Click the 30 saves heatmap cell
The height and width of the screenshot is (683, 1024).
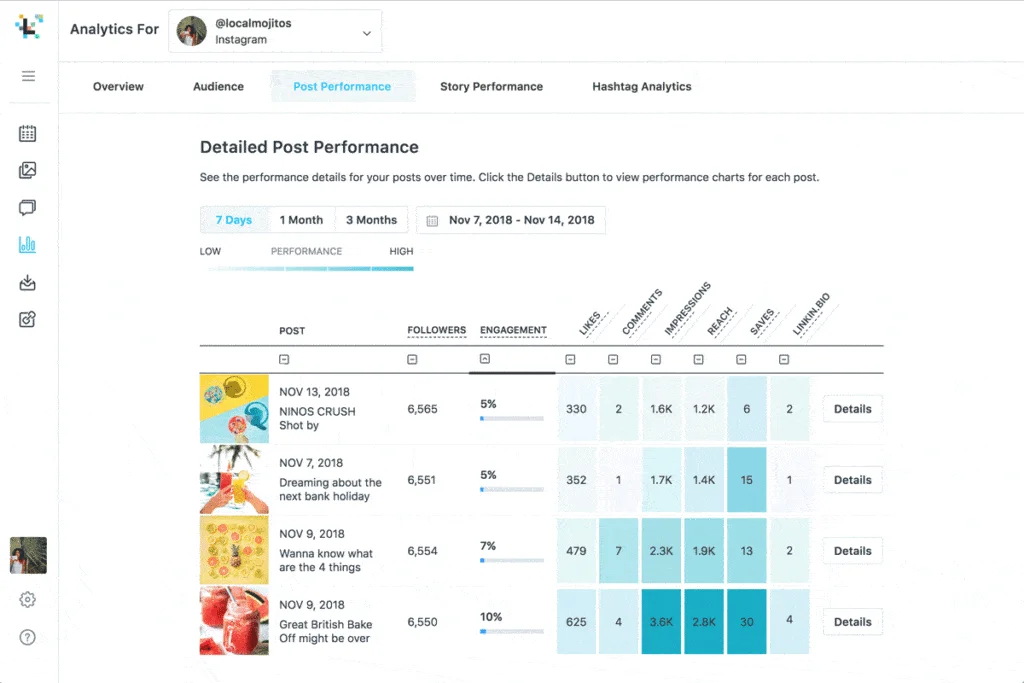[x=747, y=622]
